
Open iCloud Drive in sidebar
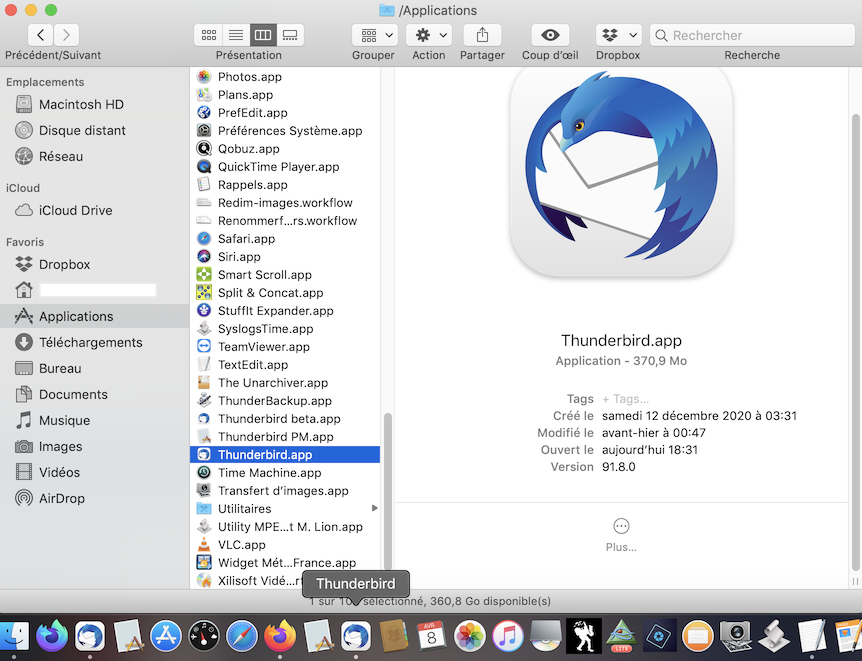(x=95, y=210)
